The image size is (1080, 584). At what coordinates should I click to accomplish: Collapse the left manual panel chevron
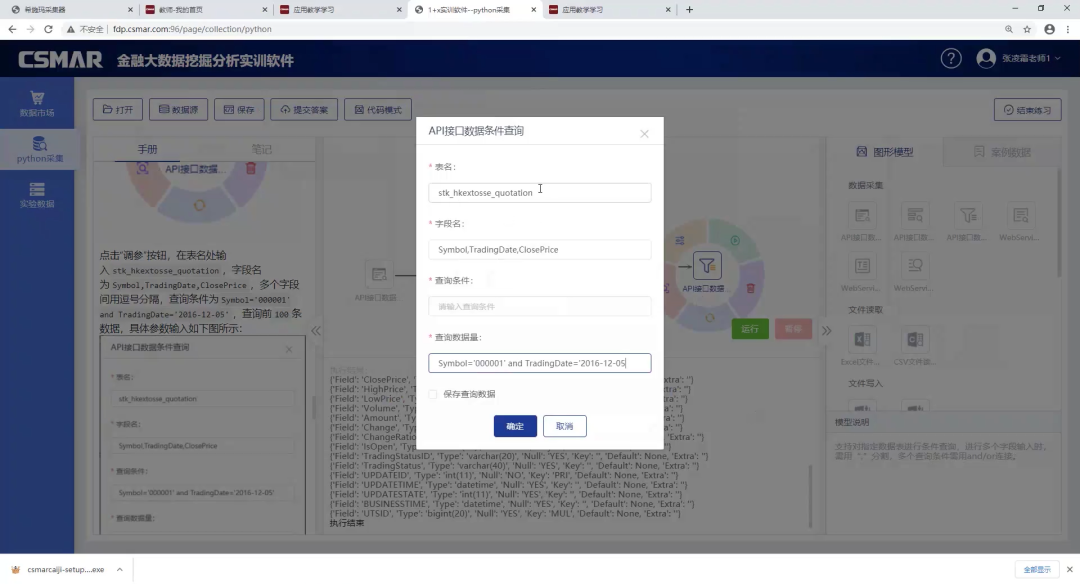click(x=315, y=330)
